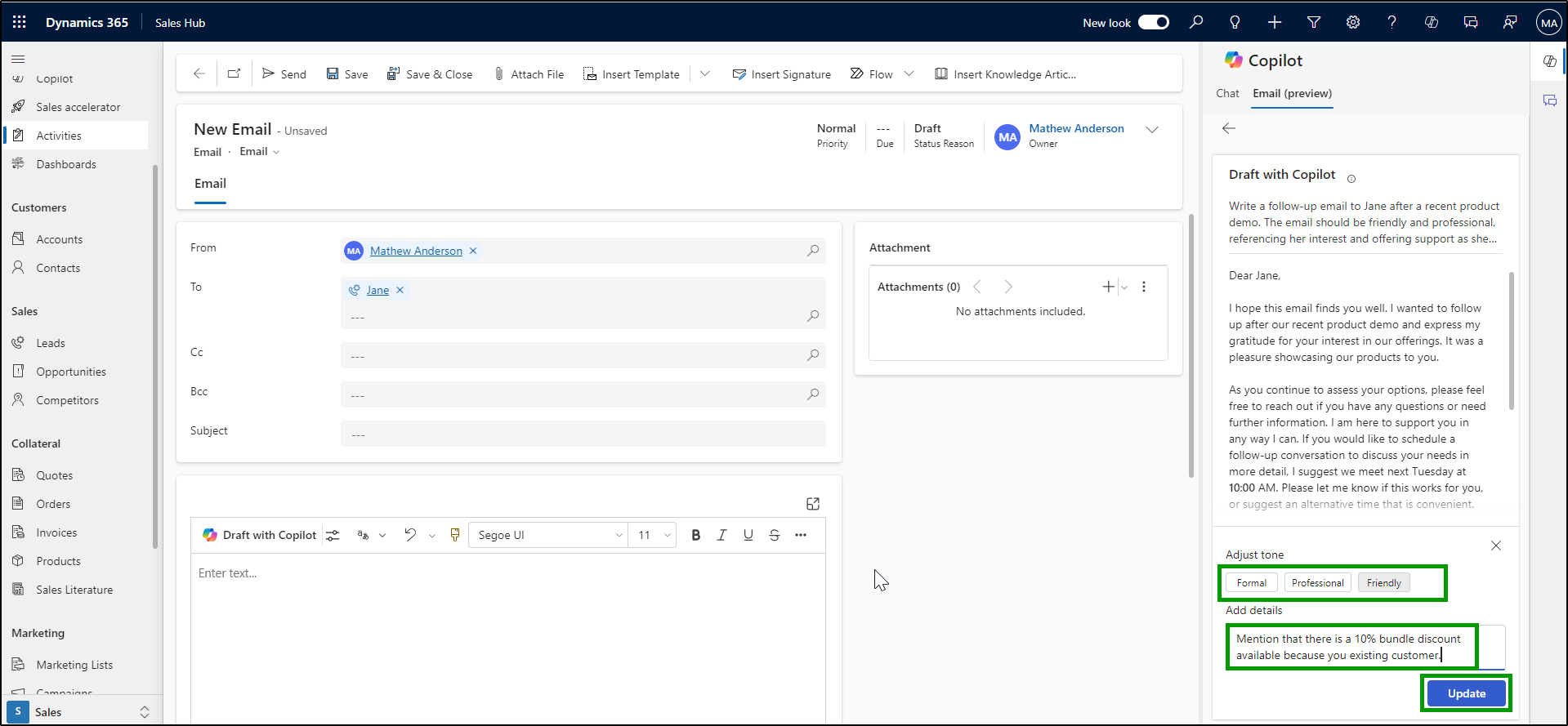This screenshot has width=1568, height=726.
Task: Toggle italic formatting
Action: pos(722,535)
